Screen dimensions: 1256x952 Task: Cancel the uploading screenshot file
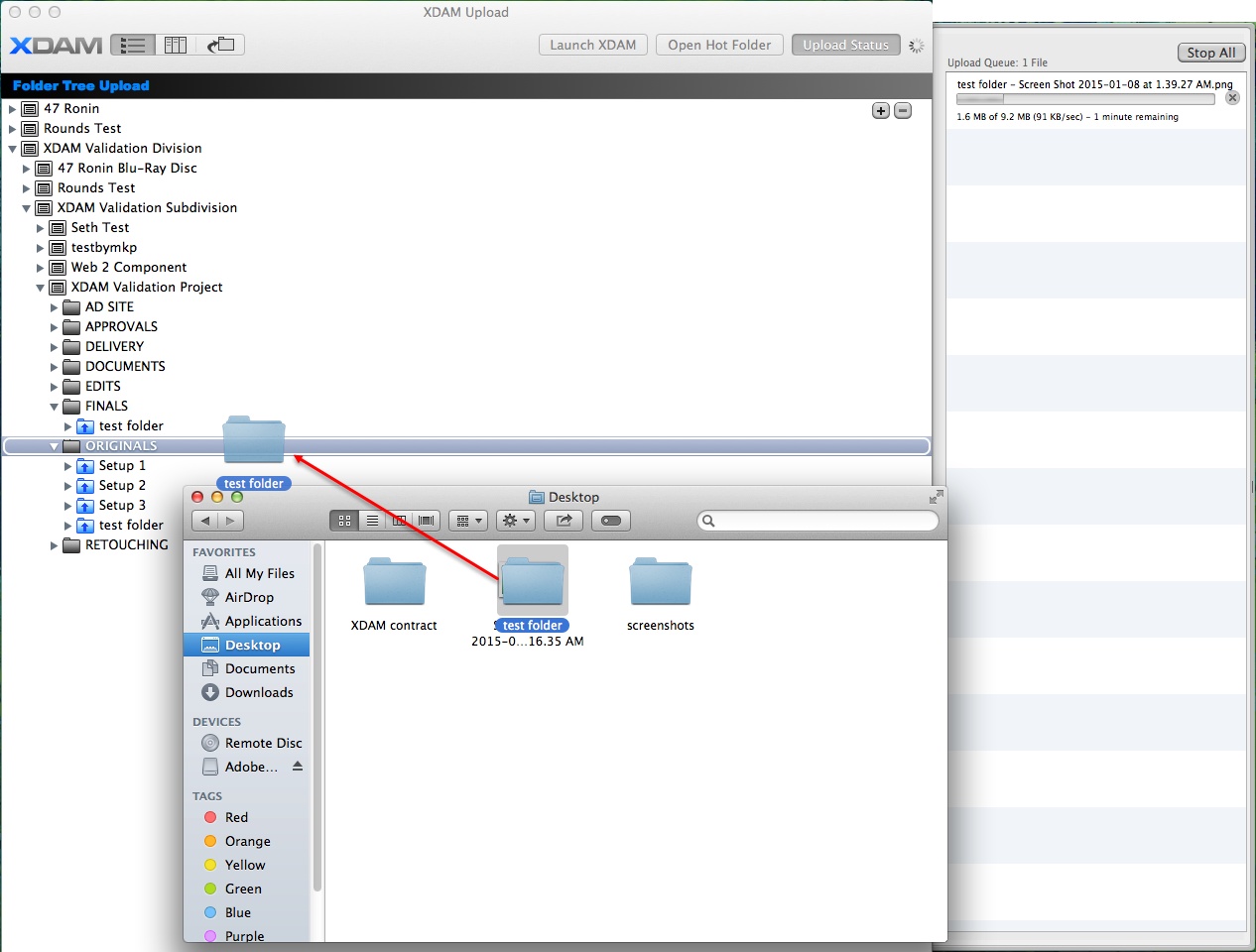[1232, 98]
